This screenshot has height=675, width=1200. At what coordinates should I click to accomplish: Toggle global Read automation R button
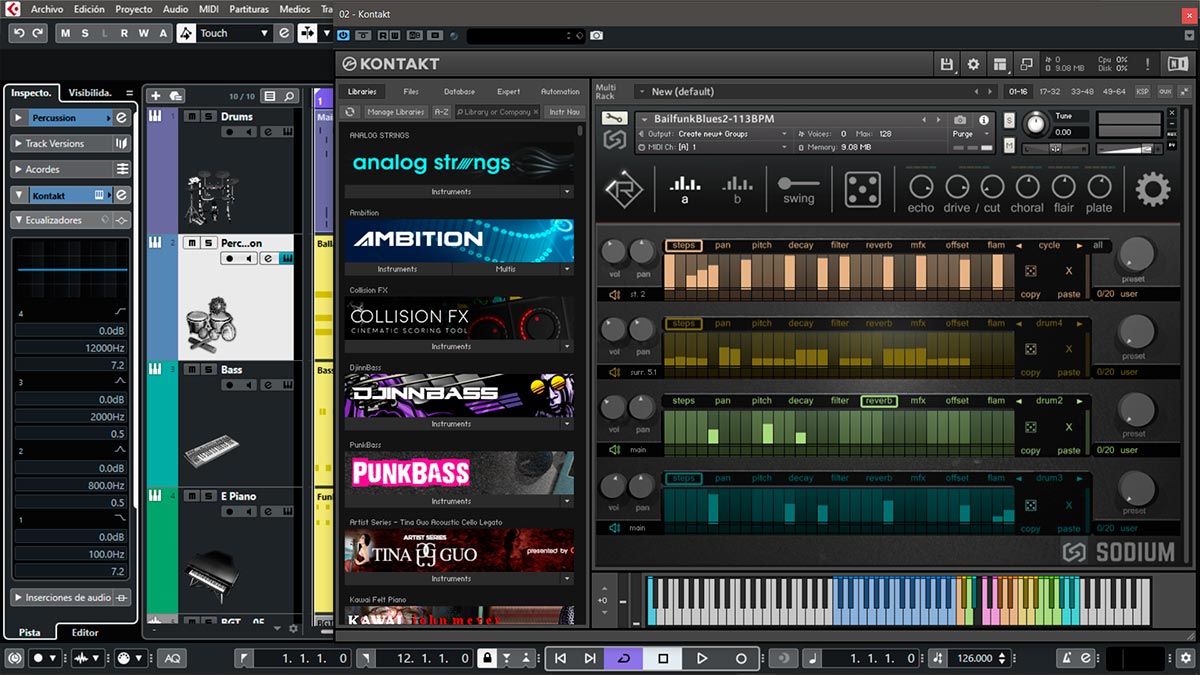coord(124,33)
